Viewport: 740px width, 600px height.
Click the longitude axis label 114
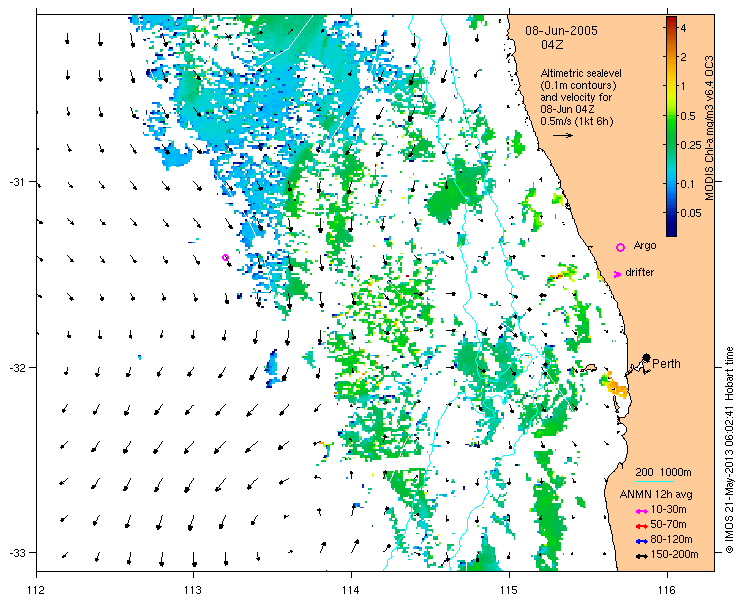[351, 590]
